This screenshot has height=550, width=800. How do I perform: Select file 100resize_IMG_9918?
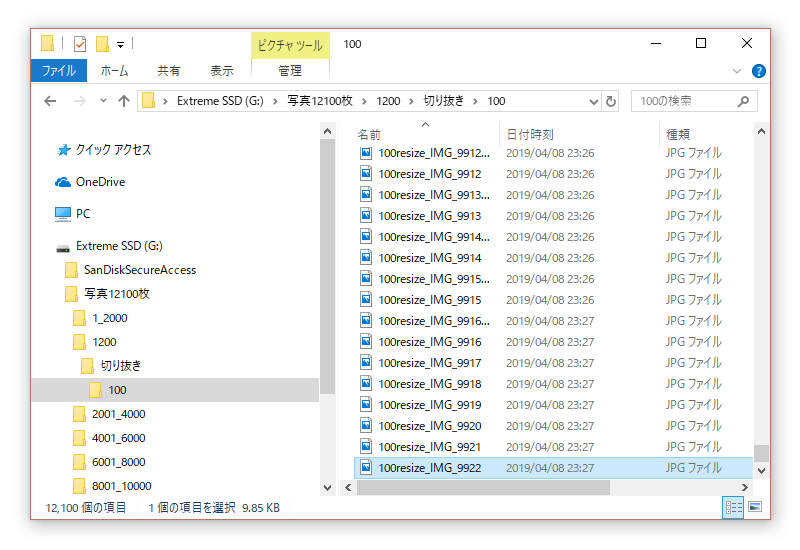(x=430, y=384)
